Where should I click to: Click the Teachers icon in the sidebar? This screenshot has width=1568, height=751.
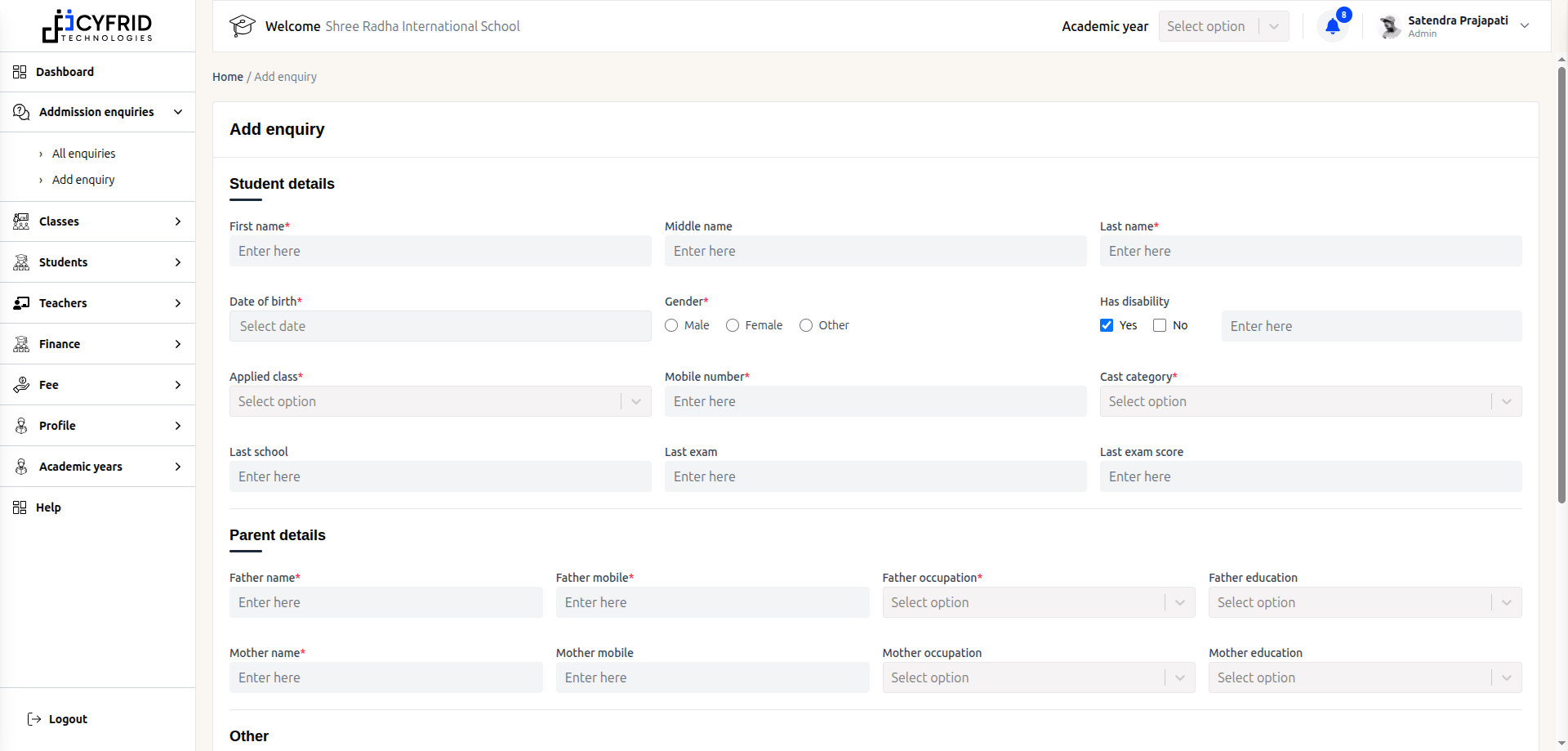coord(21,303)
